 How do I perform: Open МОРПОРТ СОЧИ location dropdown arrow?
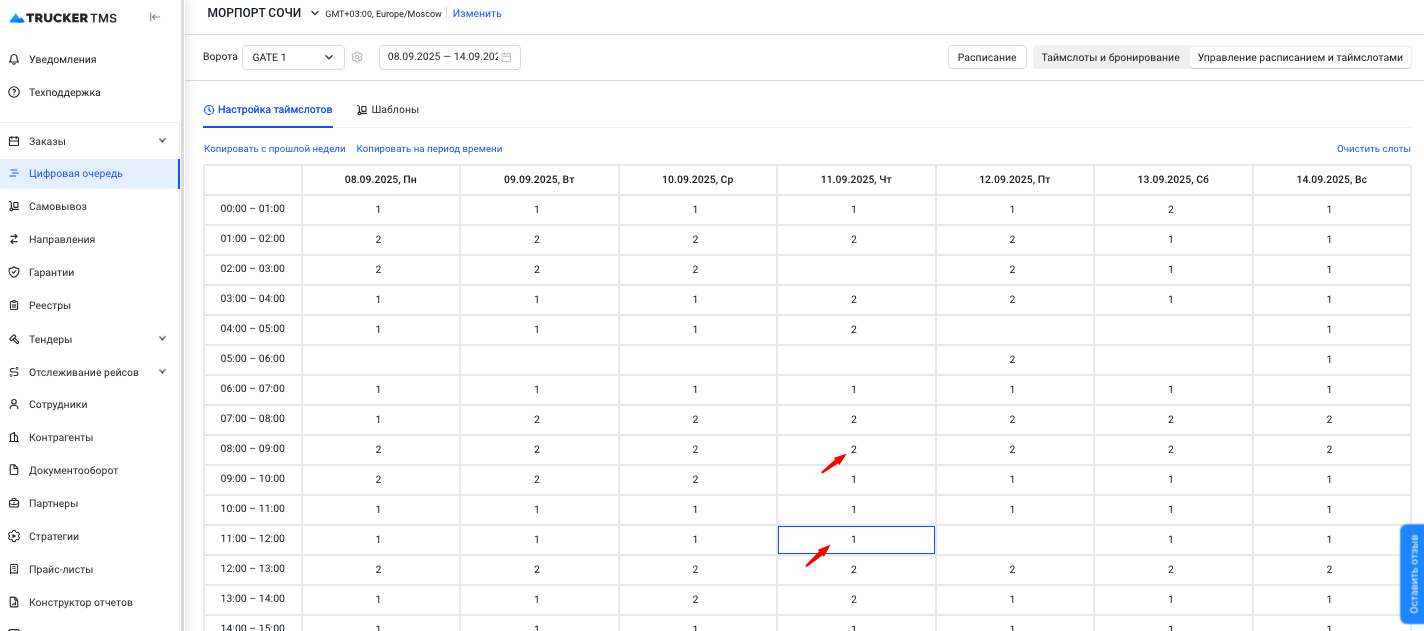coord(314,13)
